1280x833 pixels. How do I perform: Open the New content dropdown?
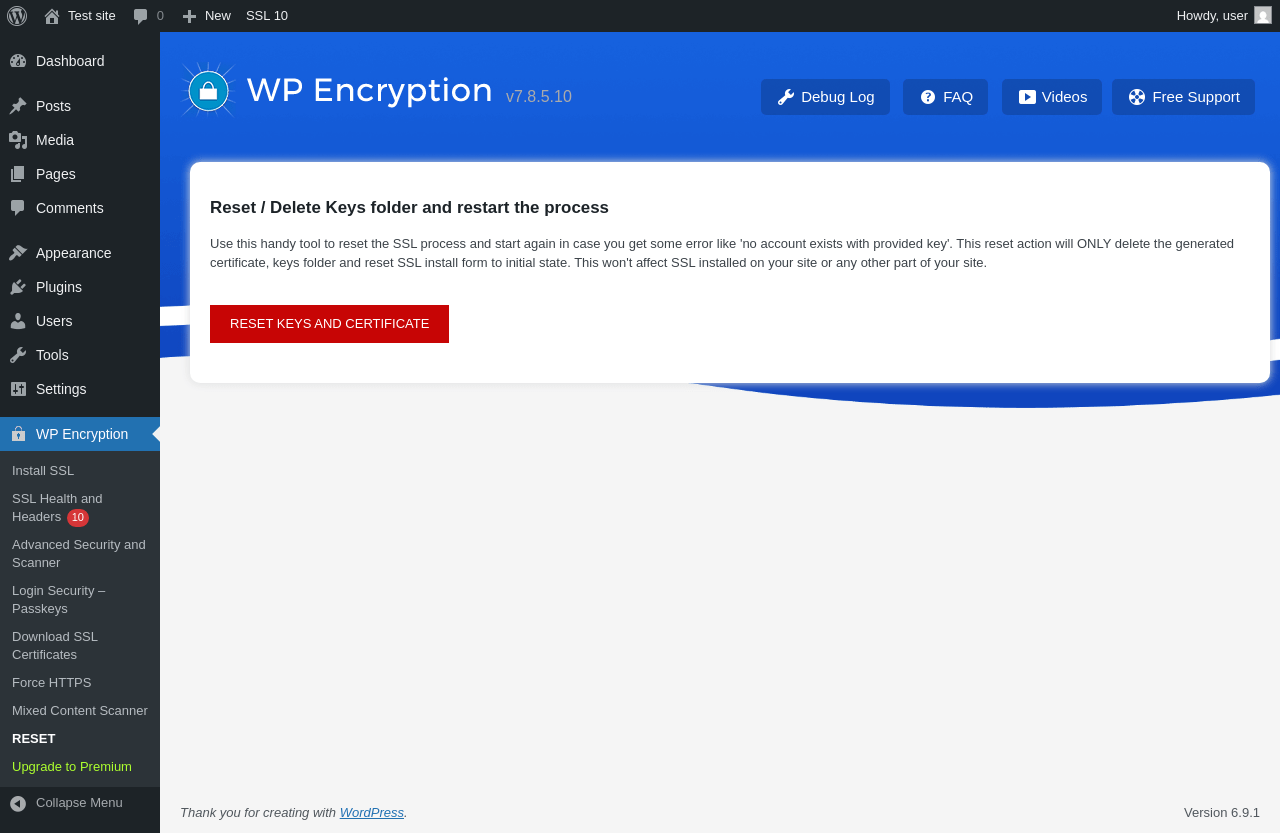[207, 16]
